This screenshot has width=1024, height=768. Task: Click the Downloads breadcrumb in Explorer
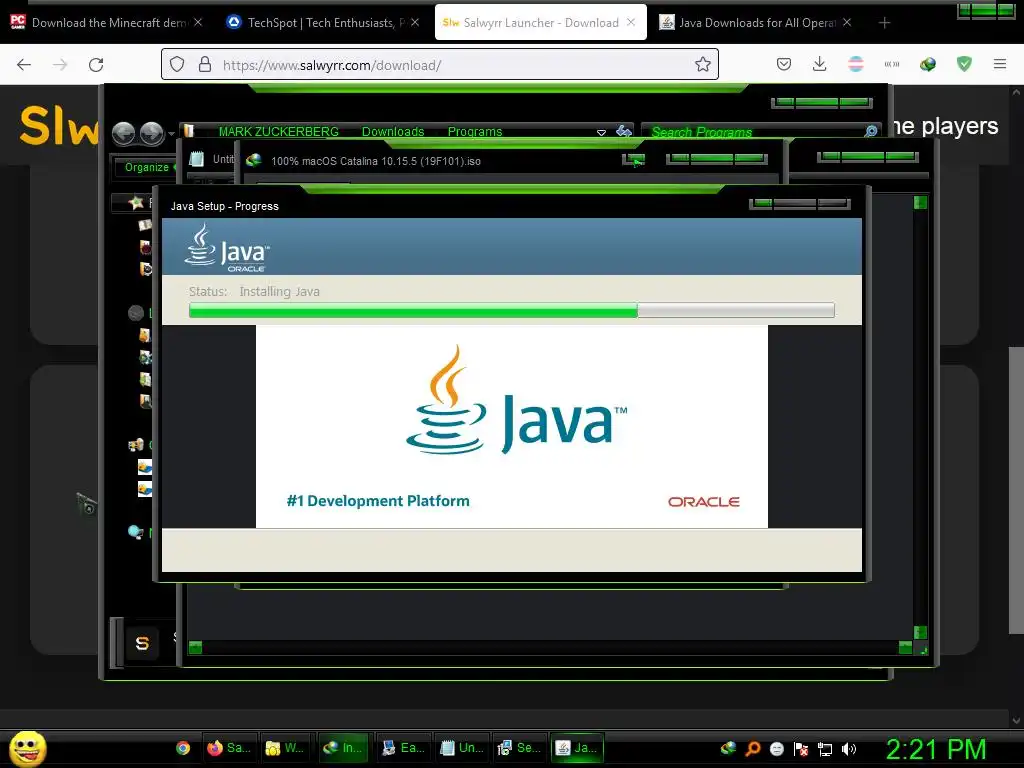point(393,132)
